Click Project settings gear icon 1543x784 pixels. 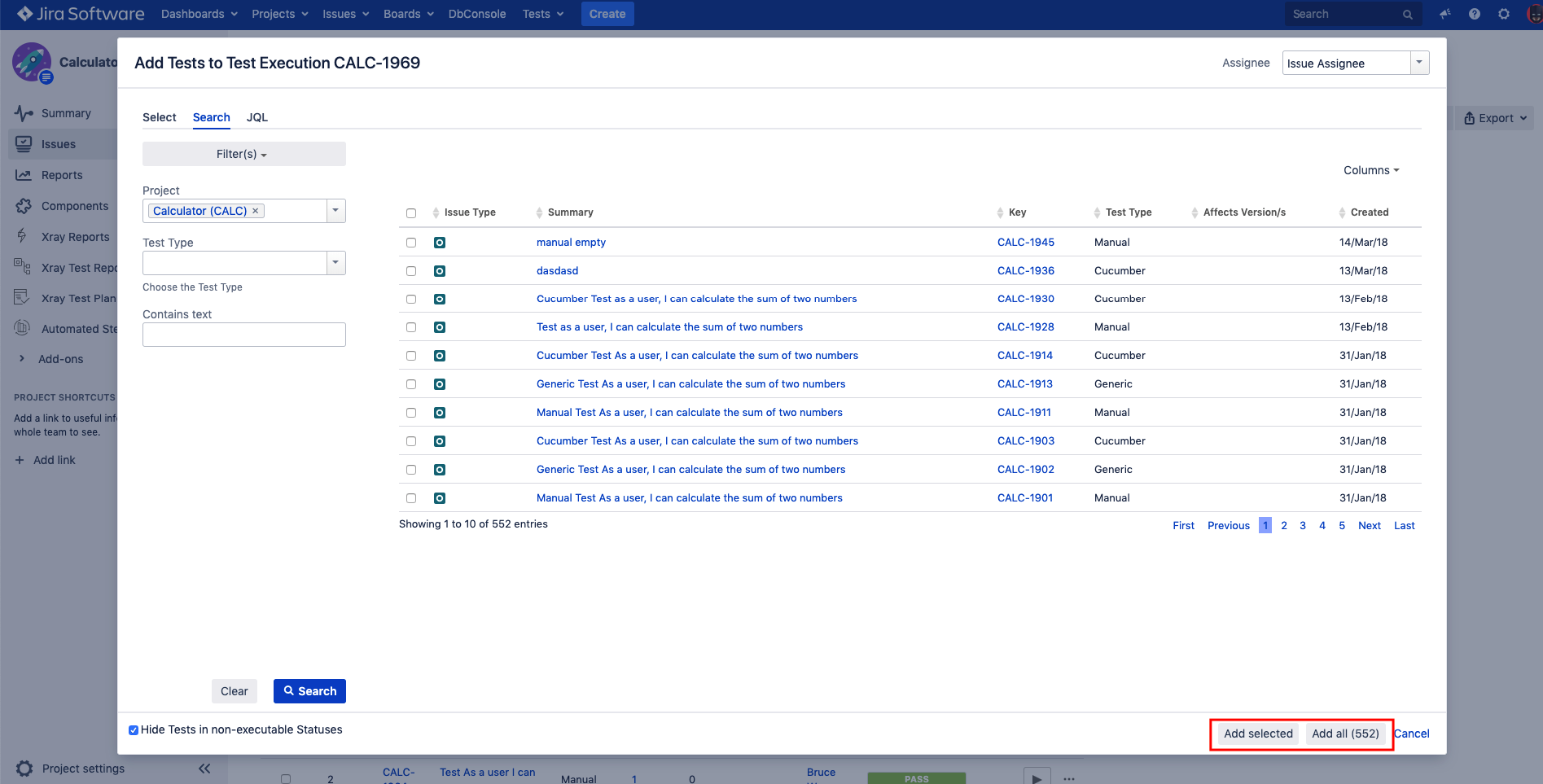[x=24, y=769]
